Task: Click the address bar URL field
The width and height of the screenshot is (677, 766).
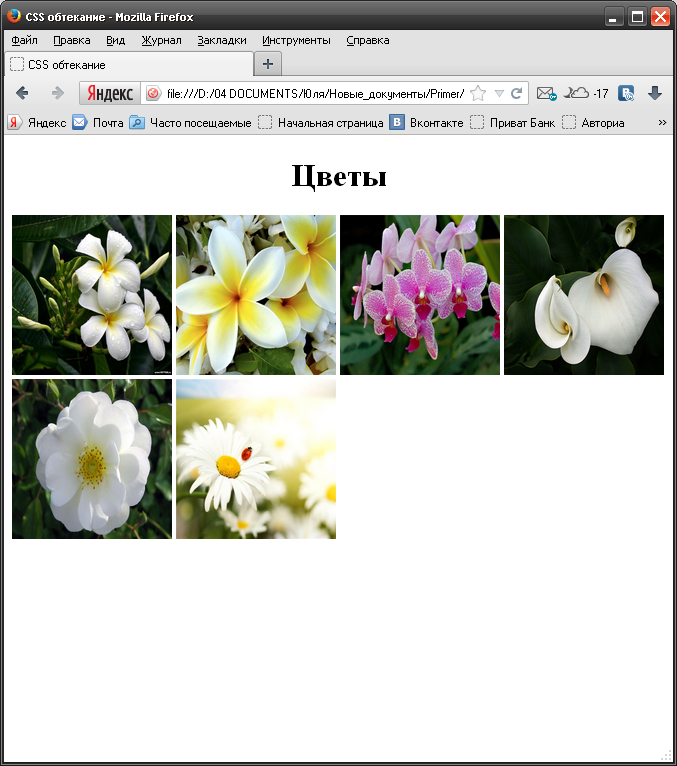Action: (314, 93)
